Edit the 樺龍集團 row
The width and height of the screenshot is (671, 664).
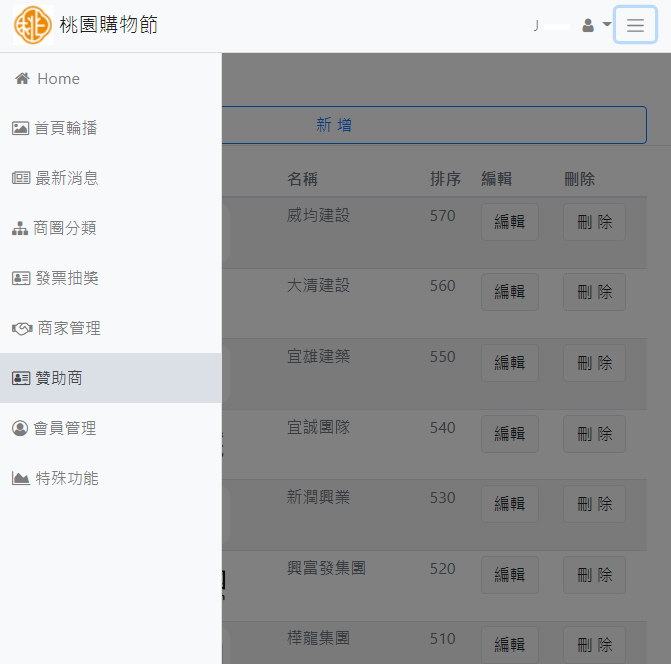point(510,645)
